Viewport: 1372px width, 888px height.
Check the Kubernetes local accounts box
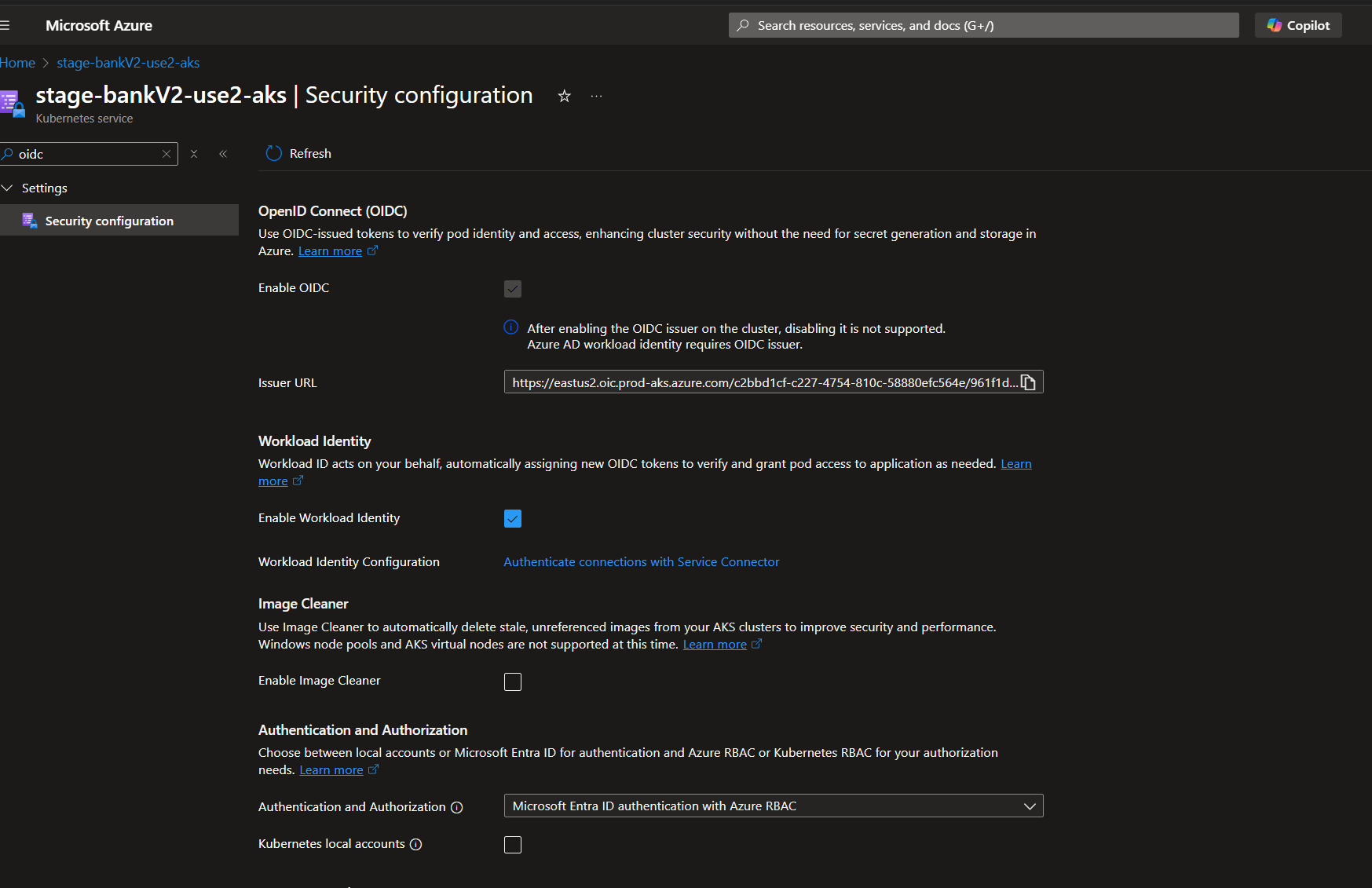[513, 845]
